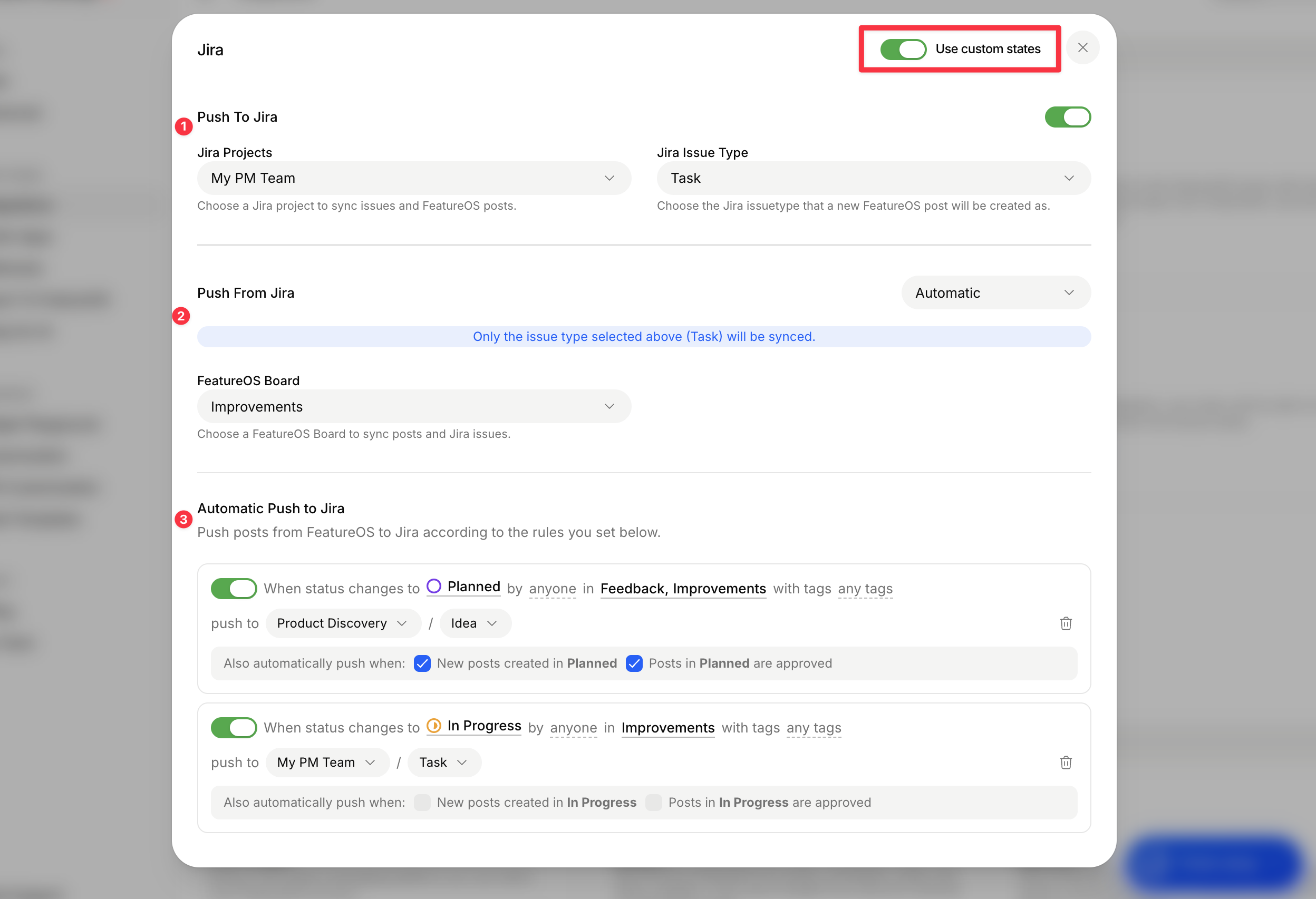Click the purple Planned status circle icon
1316x899 pixels.
pyautogui.click(x=434, y=586)
